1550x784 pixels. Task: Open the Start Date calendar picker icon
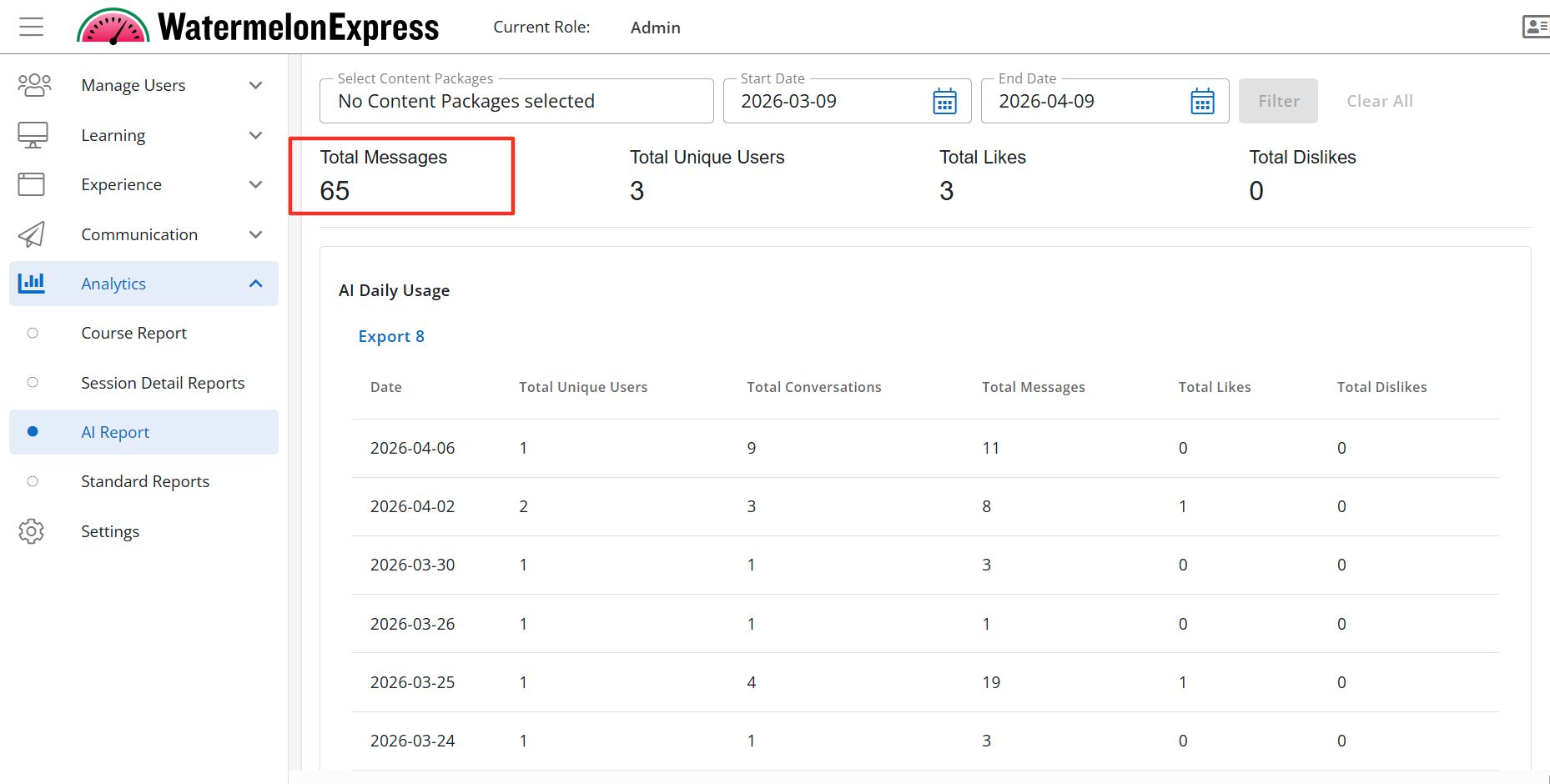(x=944, y=102)
